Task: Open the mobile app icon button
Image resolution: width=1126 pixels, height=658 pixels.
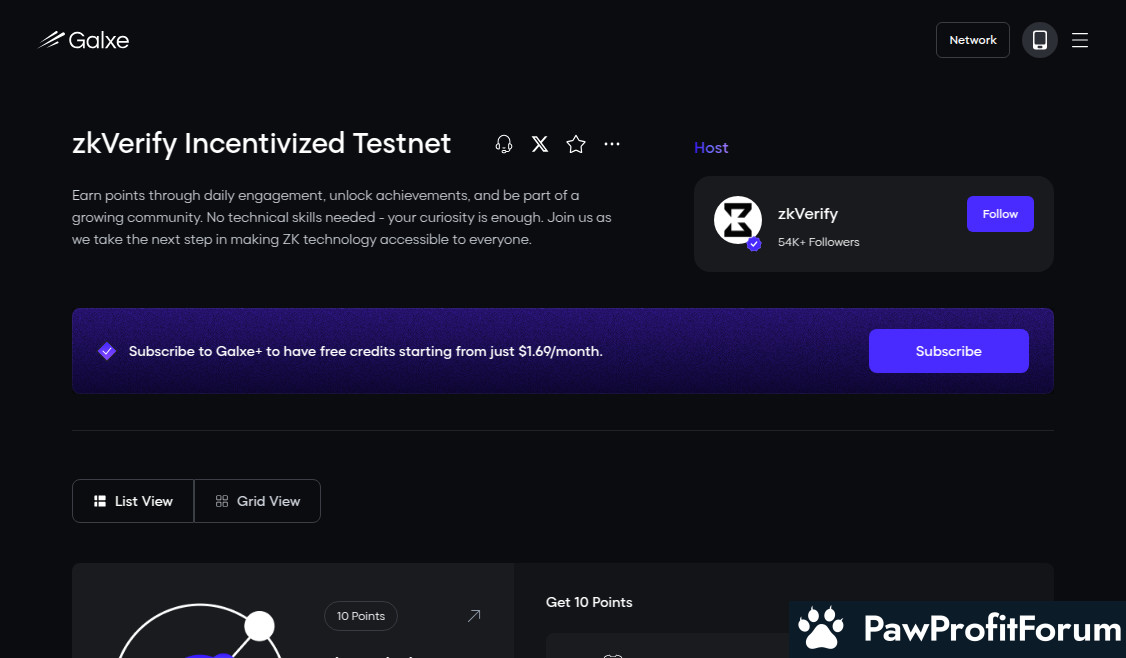Action: click(1039, 40)
